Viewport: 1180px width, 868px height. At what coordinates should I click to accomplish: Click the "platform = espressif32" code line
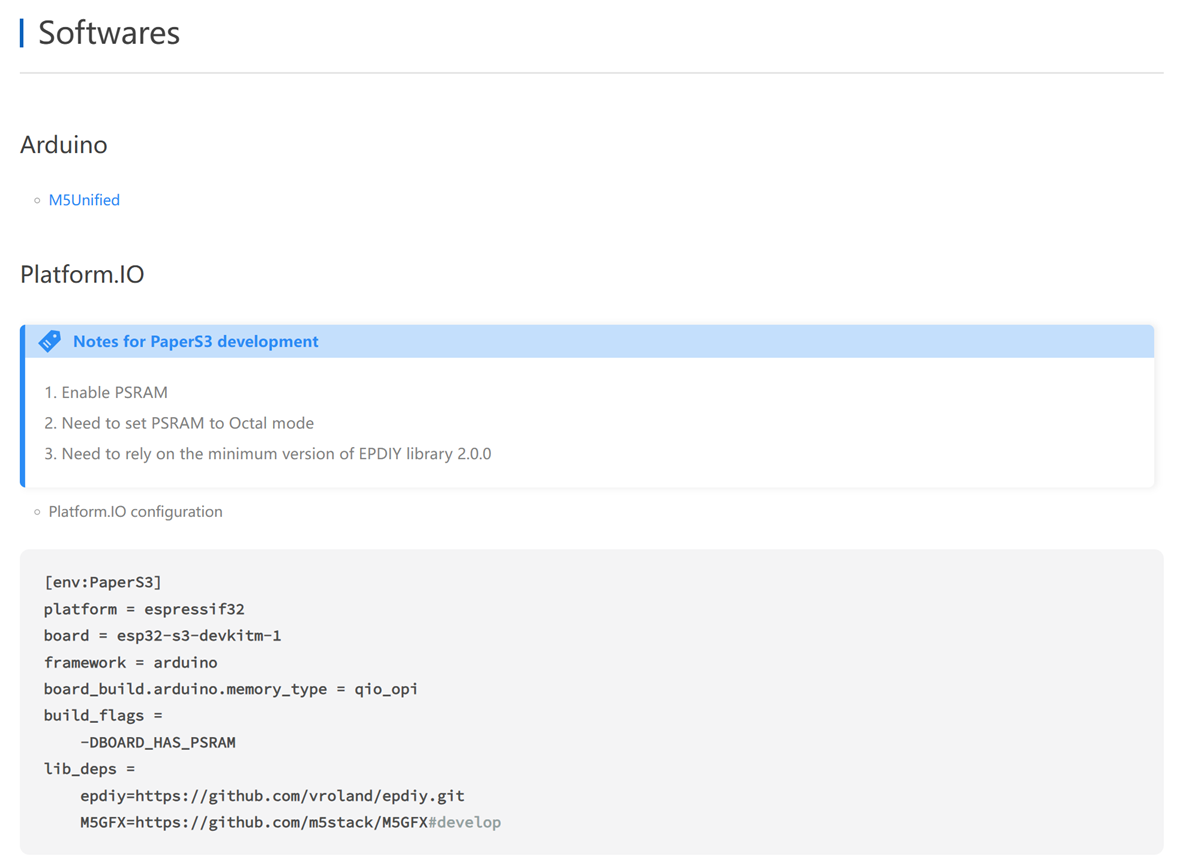(144, 609)
